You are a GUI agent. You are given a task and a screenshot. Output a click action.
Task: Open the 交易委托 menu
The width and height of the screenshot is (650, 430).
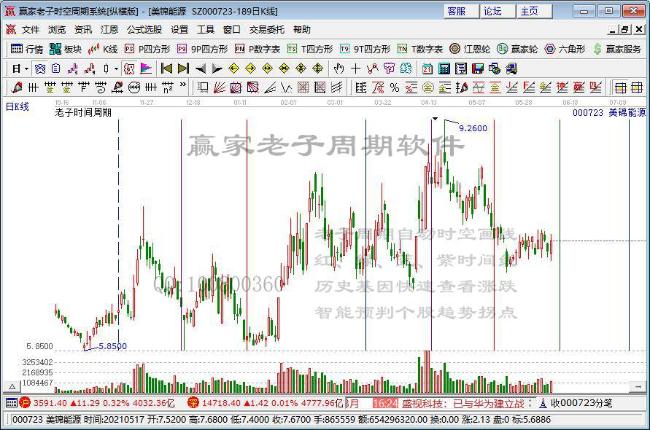[267, 29]
